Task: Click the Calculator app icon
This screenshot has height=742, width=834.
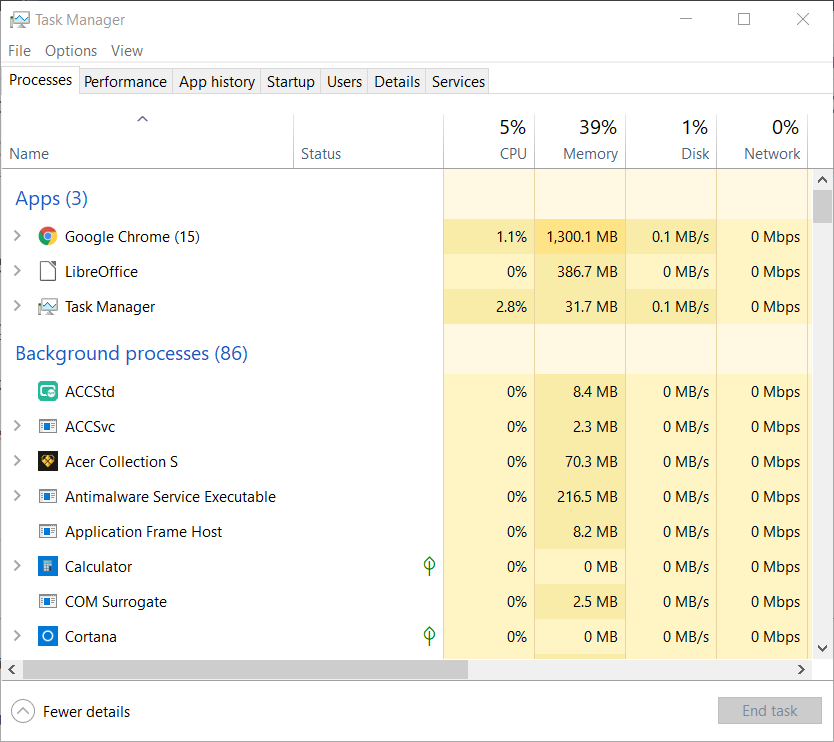Action: [48, 566]
